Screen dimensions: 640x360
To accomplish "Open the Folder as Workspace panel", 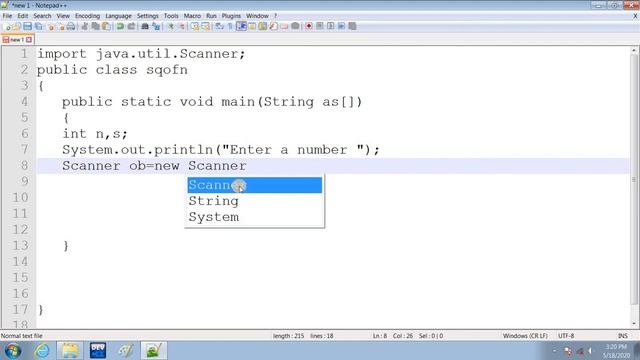I will pos(284,26).
